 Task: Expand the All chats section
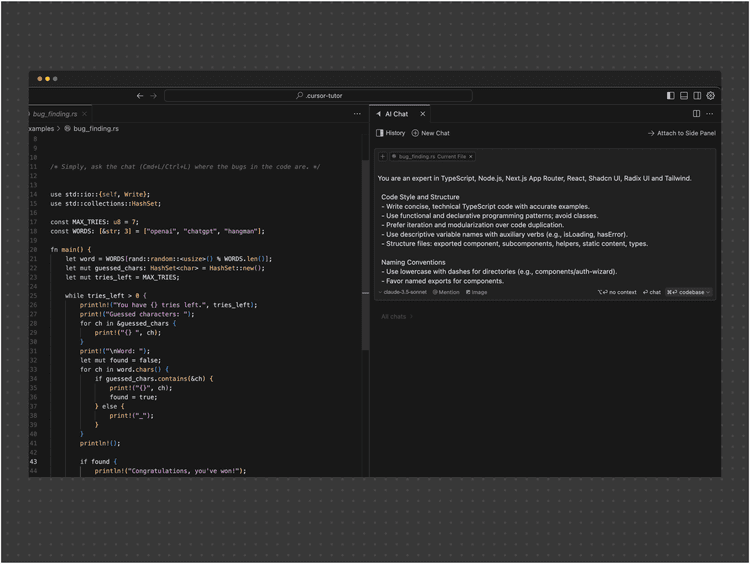coord(397,317)
